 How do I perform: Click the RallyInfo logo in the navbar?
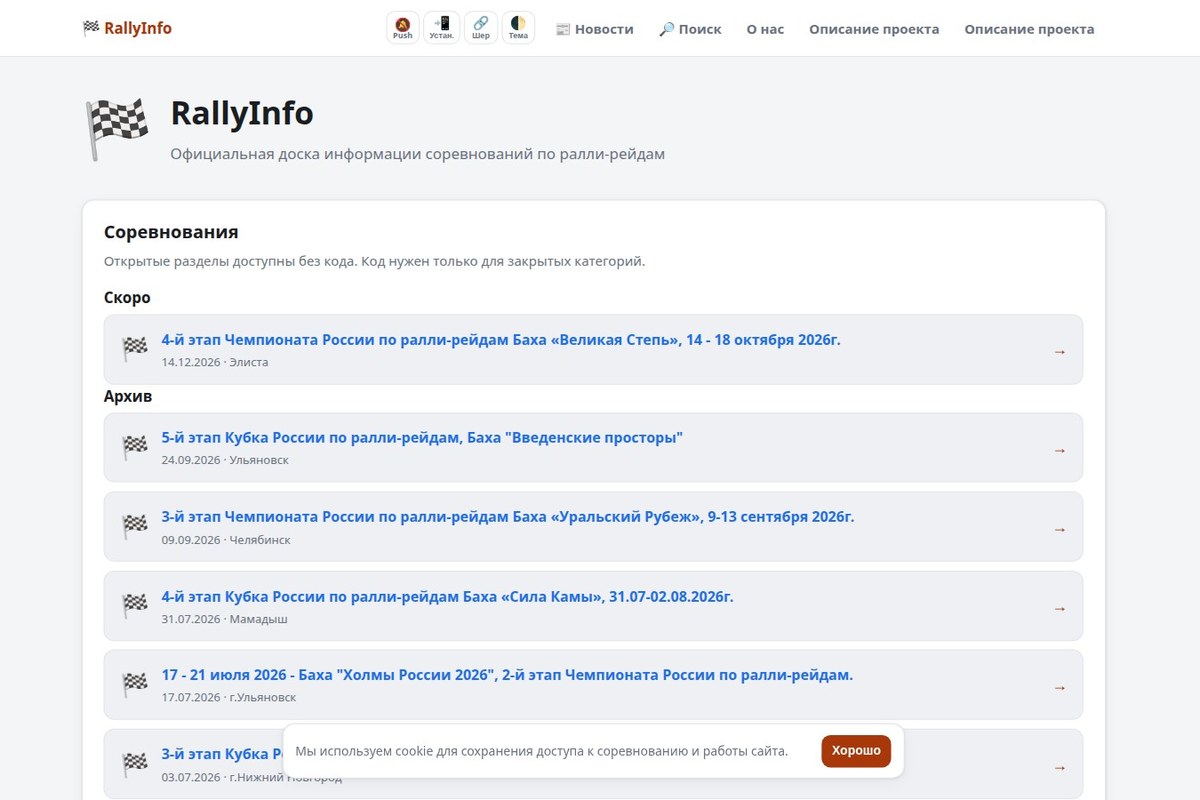pos(127,28)
